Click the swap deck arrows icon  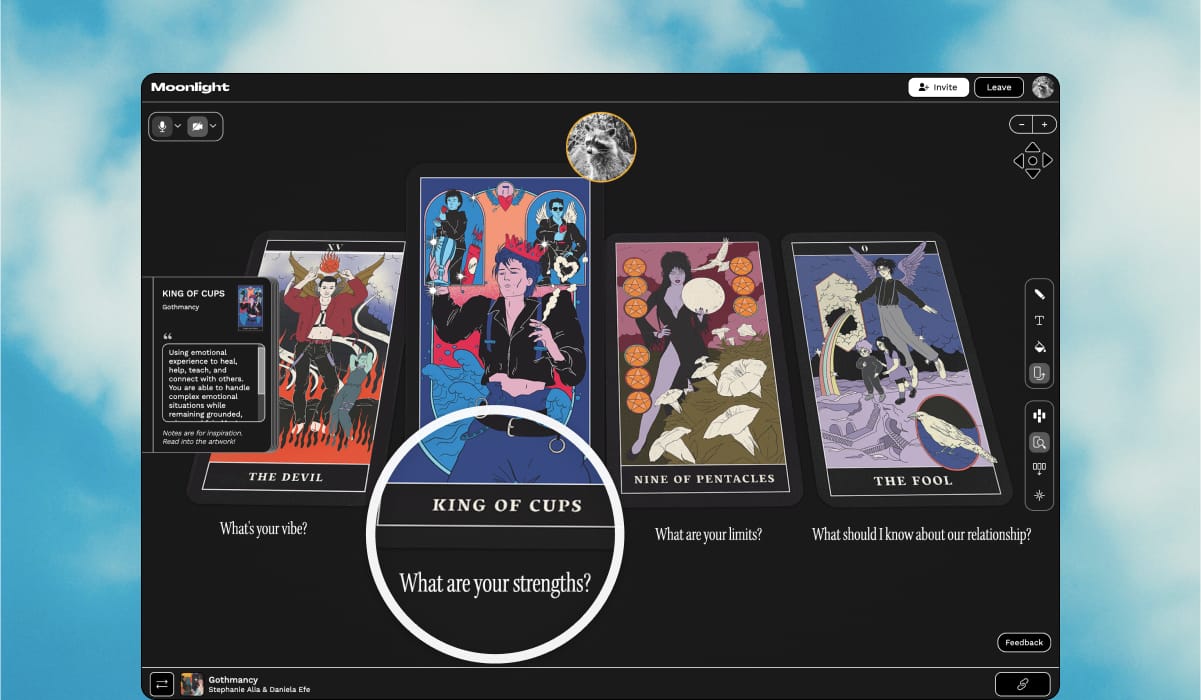click(x=162, y=684)
